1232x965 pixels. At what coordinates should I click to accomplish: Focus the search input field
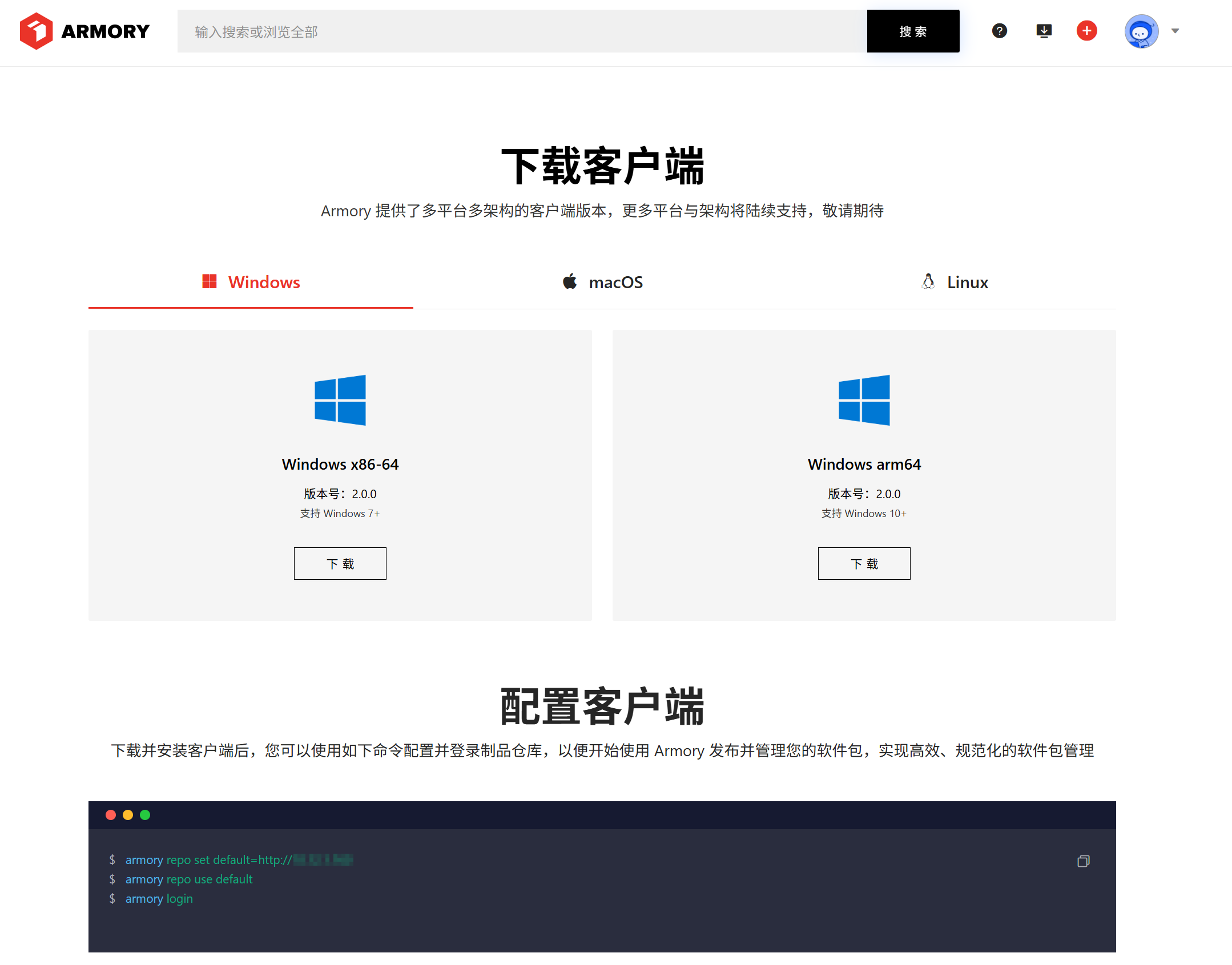tap(522, 31)
